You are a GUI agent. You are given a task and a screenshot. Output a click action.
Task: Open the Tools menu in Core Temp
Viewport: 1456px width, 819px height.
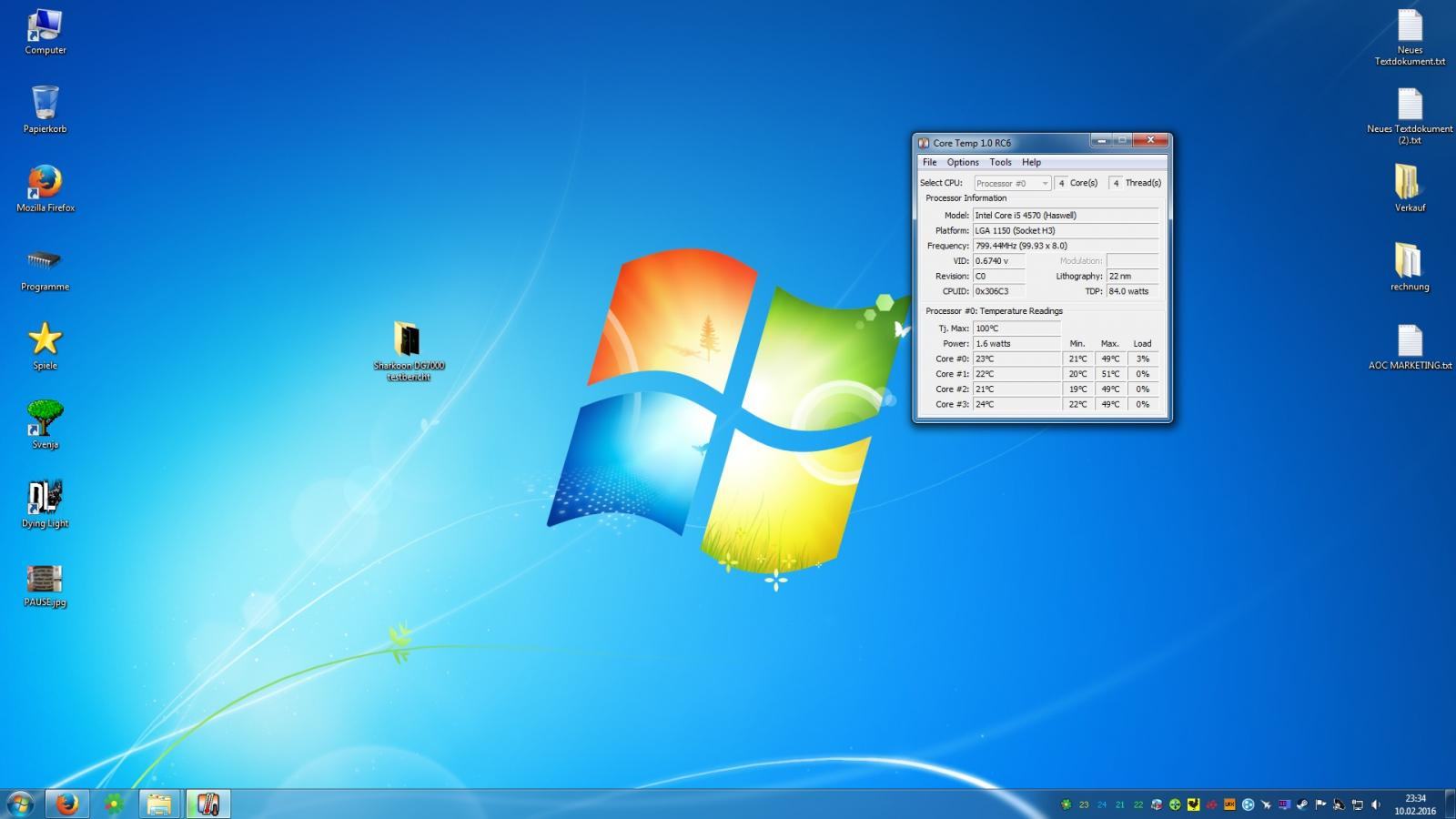point(1000,162)
